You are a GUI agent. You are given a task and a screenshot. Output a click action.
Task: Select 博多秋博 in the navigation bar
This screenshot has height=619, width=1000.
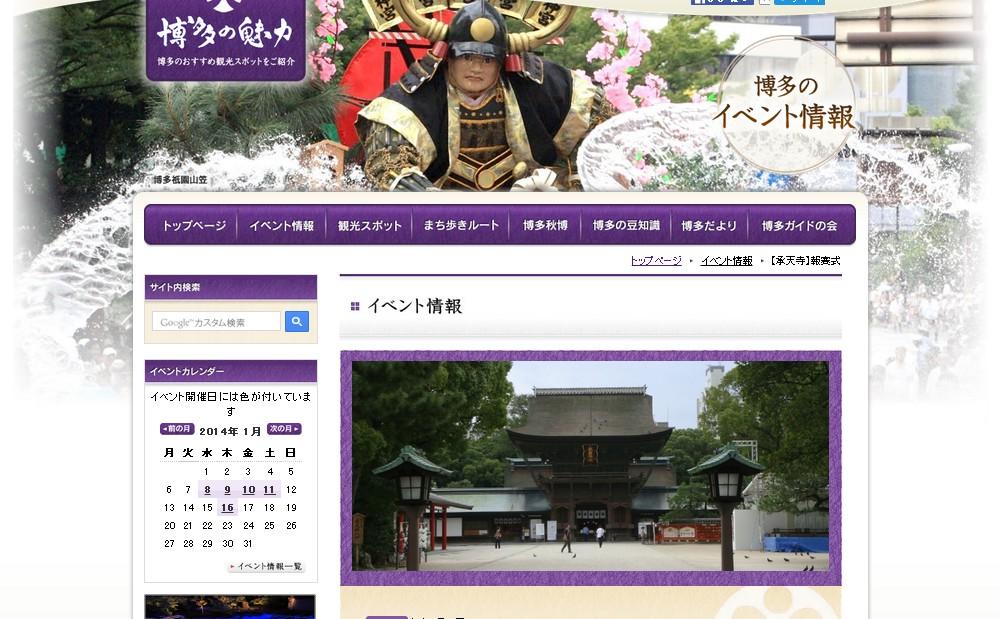click(545, 226)
